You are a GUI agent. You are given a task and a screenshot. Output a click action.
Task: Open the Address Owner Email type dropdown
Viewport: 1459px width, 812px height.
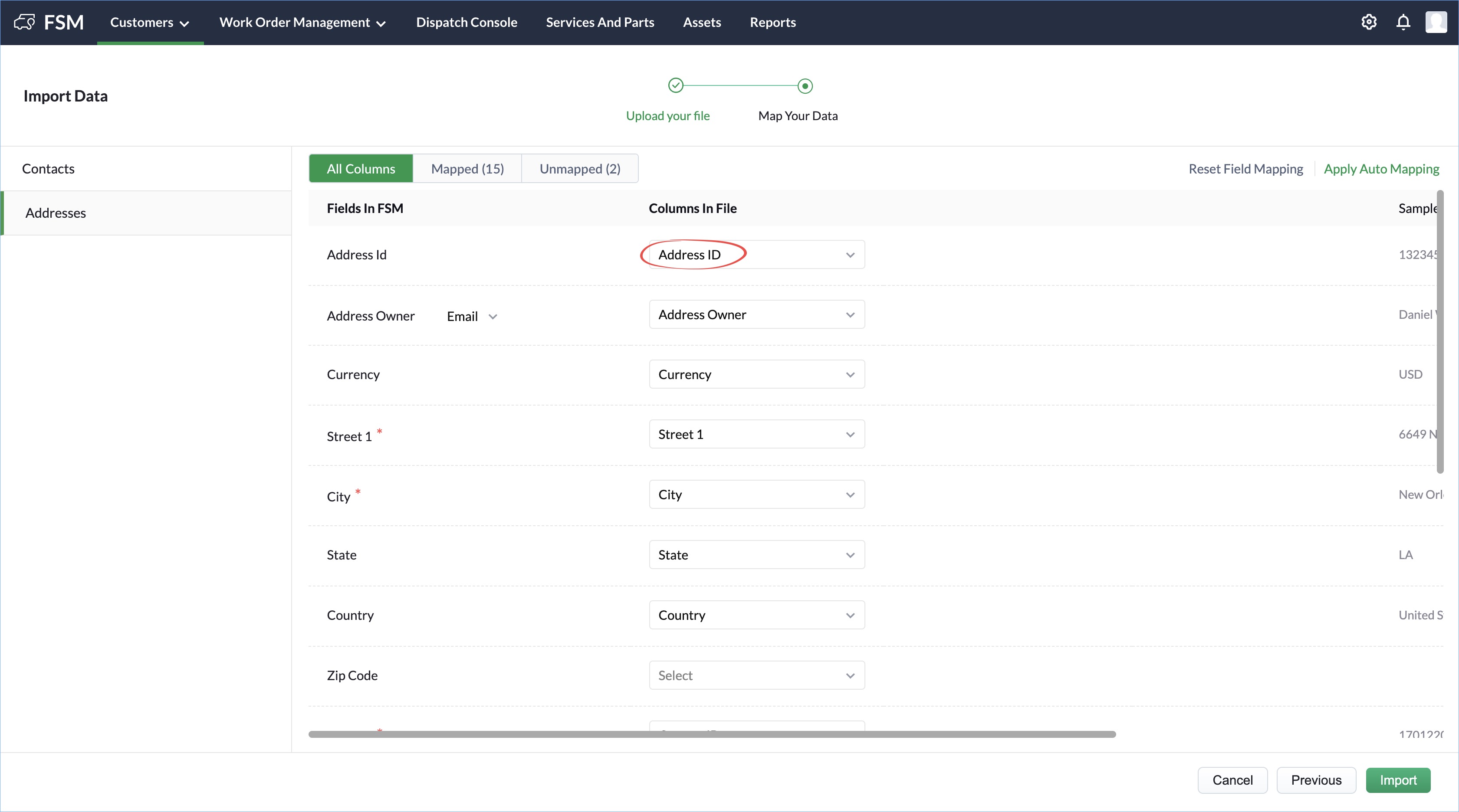click(472, 317)
